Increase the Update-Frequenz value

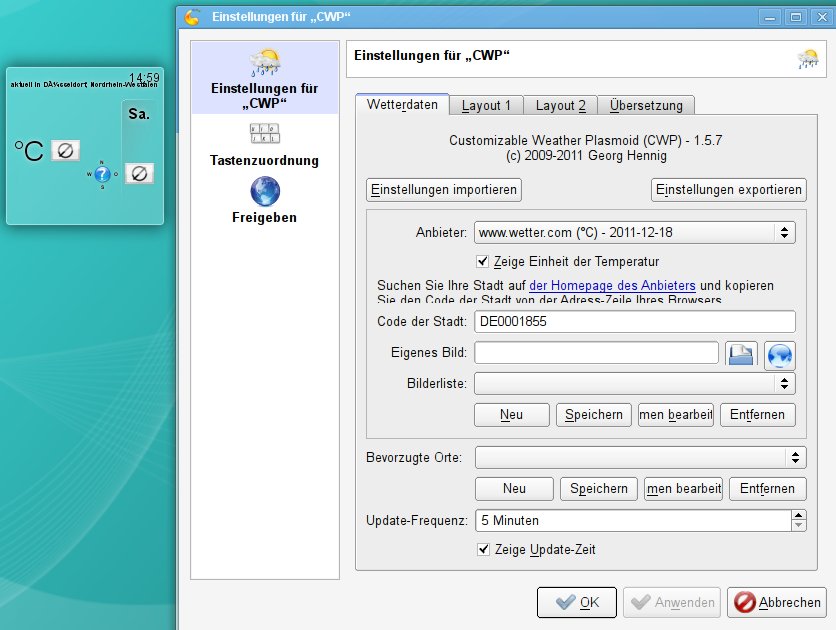pyautogui.click(x=798, y=515)
